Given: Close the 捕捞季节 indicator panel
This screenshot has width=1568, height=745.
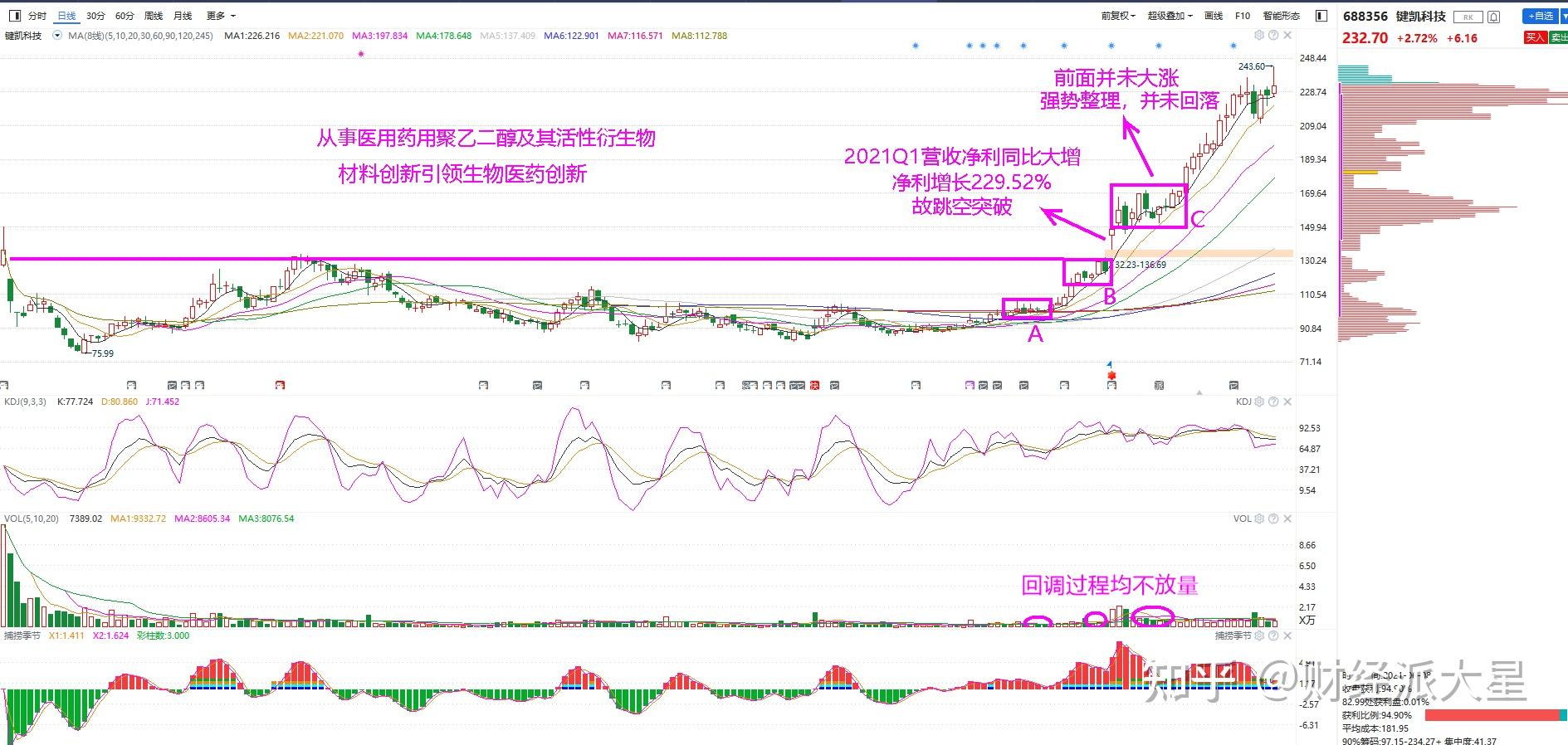Looking at the screenshot, I should click(1287, 635).
